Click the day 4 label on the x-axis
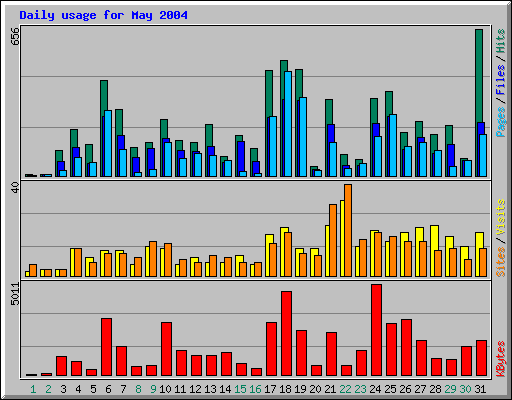Screen dimensions: 512x400 [x=78, y=389]
